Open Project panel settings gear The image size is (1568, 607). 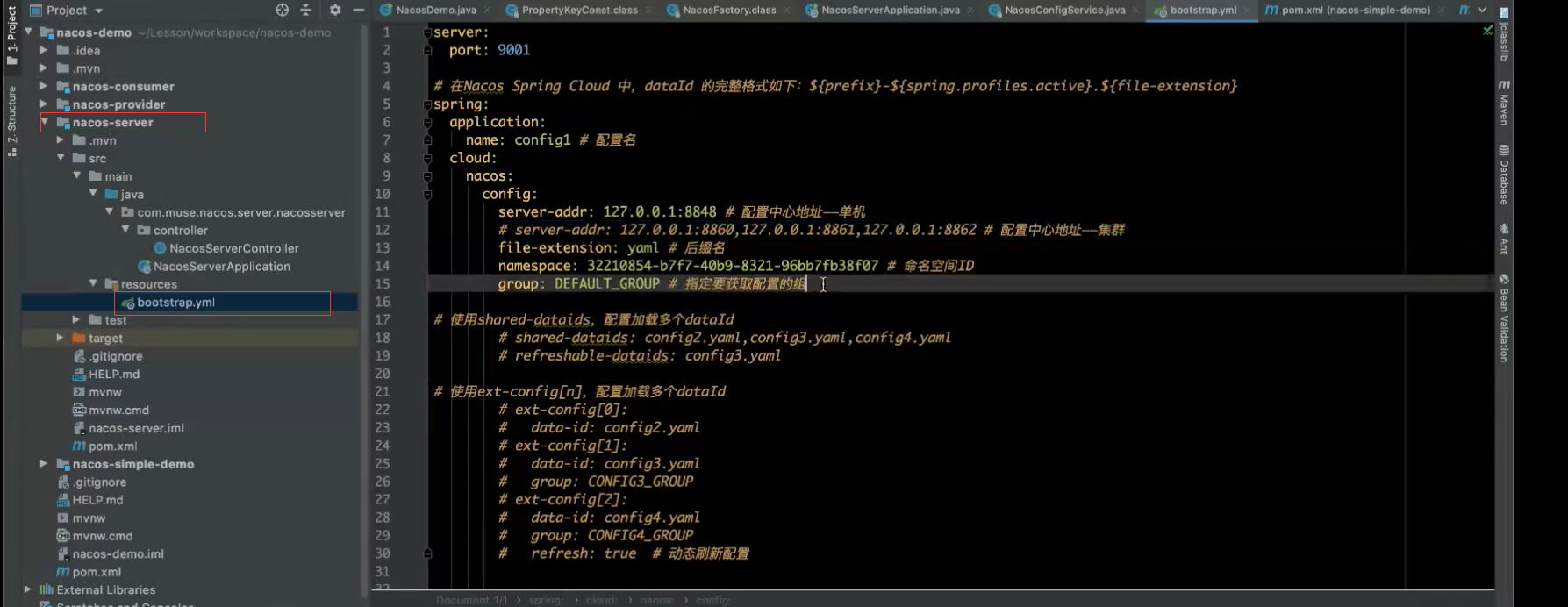pyautogui.click(x=335, y=10)
